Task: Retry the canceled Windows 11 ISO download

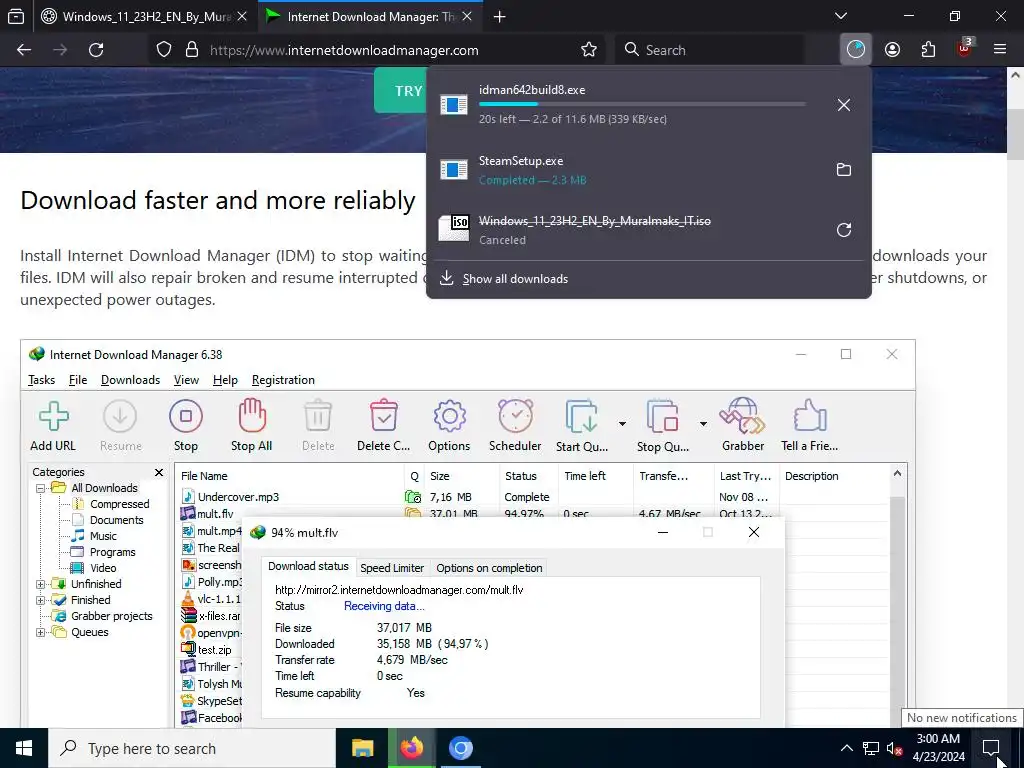Action: [x=844, y=230]
